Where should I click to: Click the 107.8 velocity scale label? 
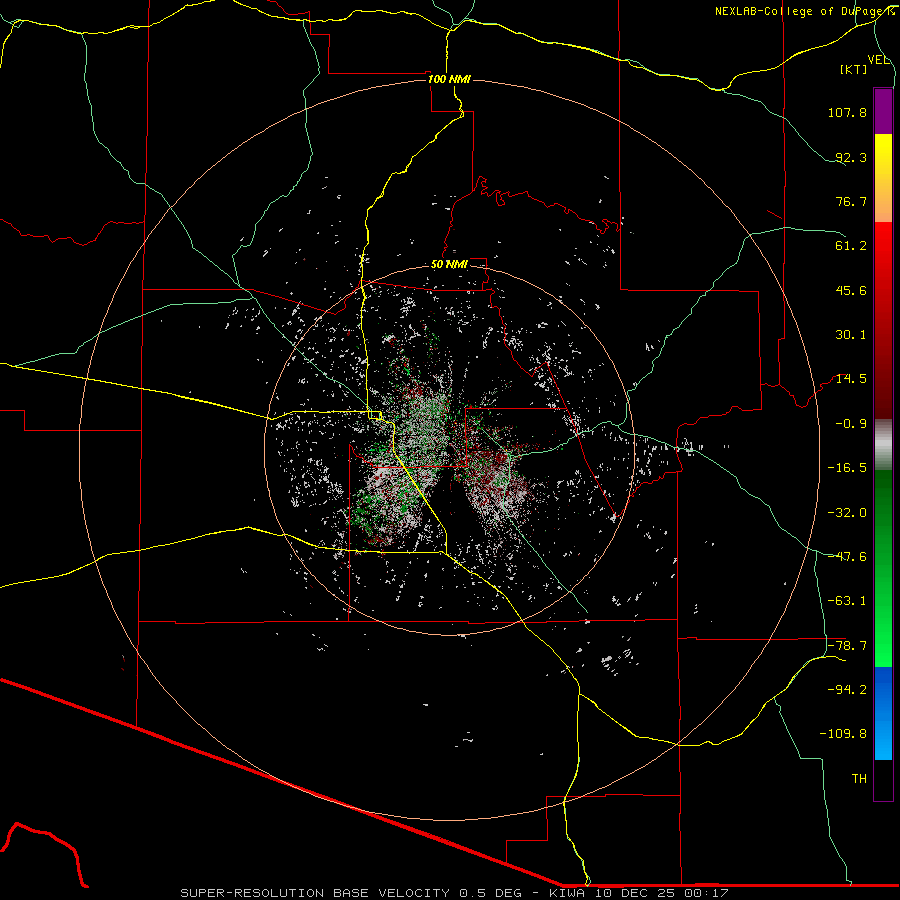[847, 112]
